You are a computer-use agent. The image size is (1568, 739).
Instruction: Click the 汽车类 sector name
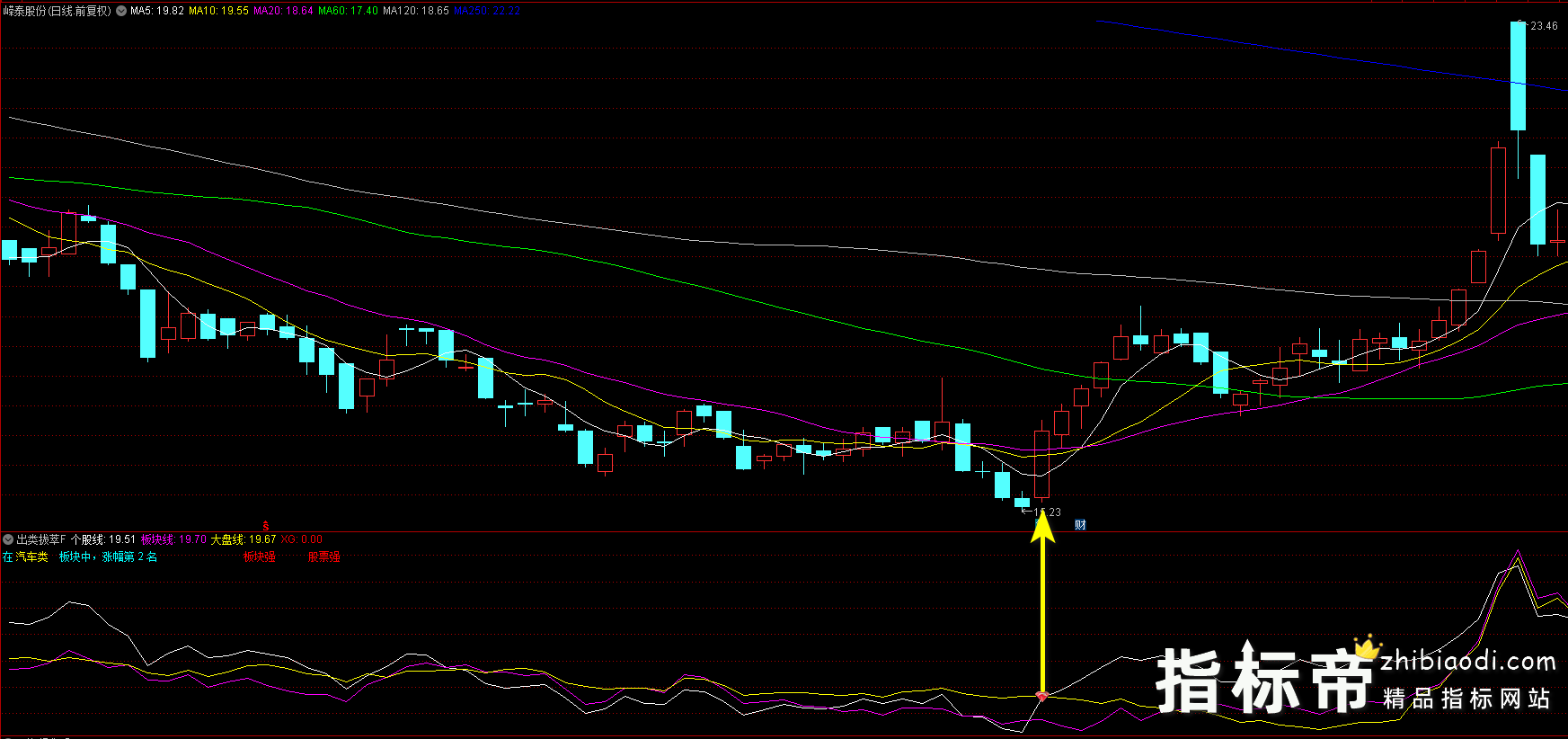coord(31,557)
